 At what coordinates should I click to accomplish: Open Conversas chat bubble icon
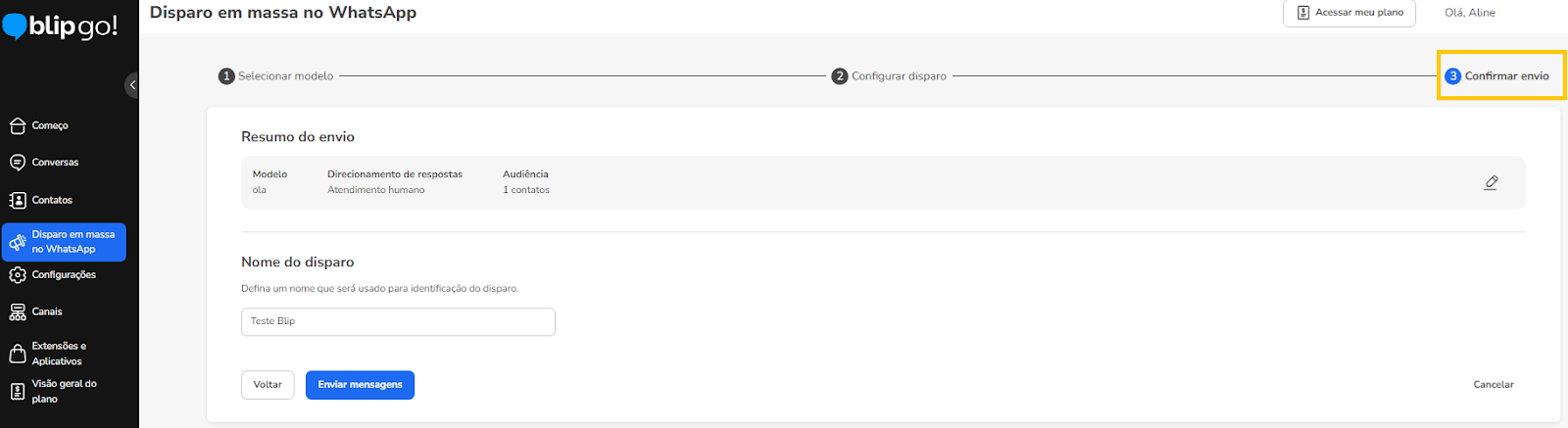point(17,163)
